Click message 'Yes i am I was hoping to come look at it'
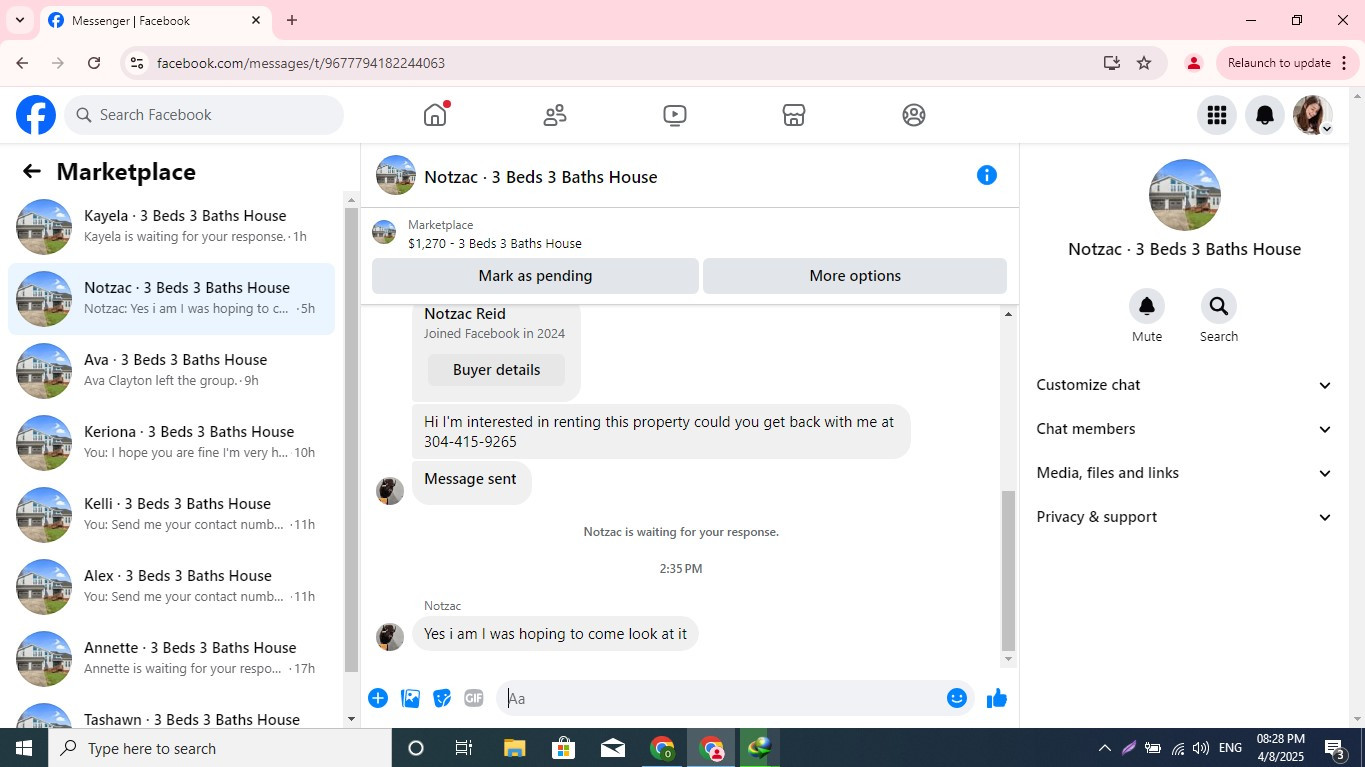This screenshot has height=767, width=1365. 555,634
